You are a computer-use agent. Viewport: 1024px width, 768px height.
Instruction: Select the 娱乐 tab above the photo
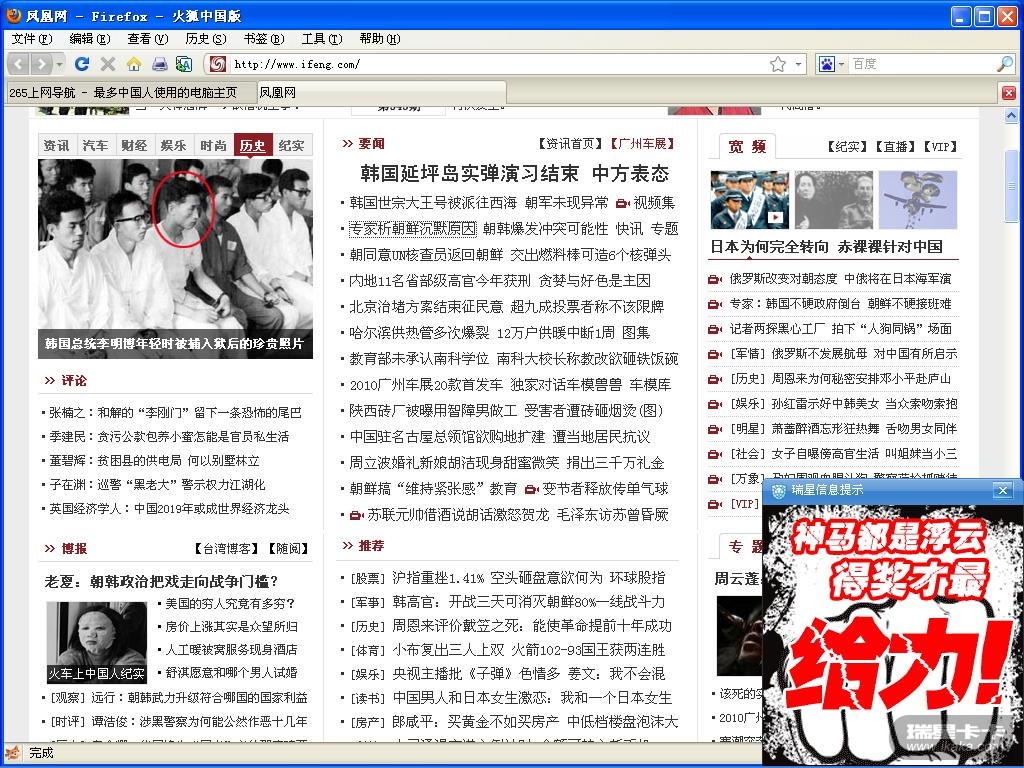tap(173, 145)
